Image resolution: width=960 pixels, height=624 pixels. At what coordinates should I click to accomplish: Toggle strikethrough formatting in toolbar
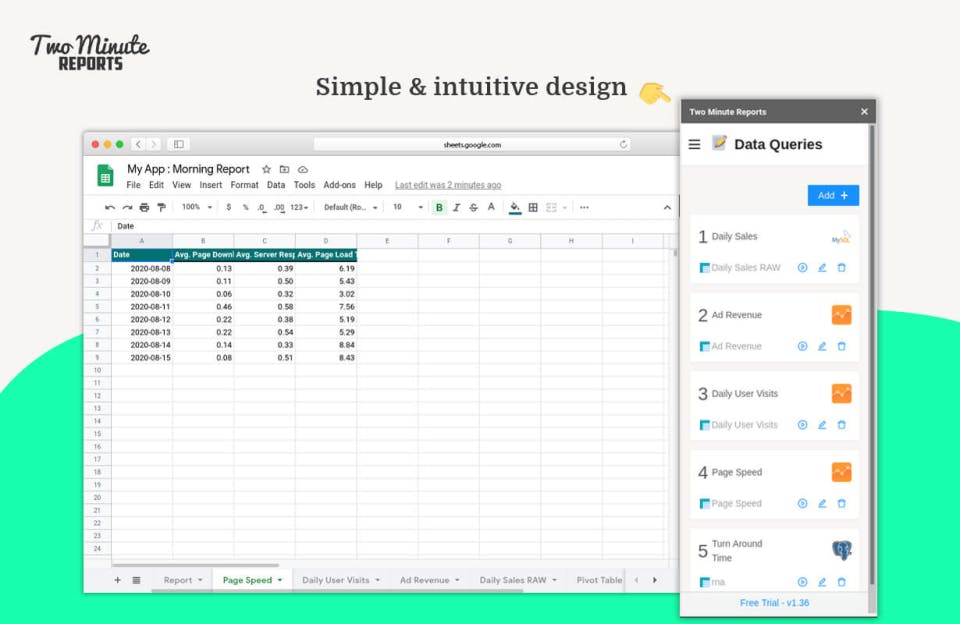(473, 208)
